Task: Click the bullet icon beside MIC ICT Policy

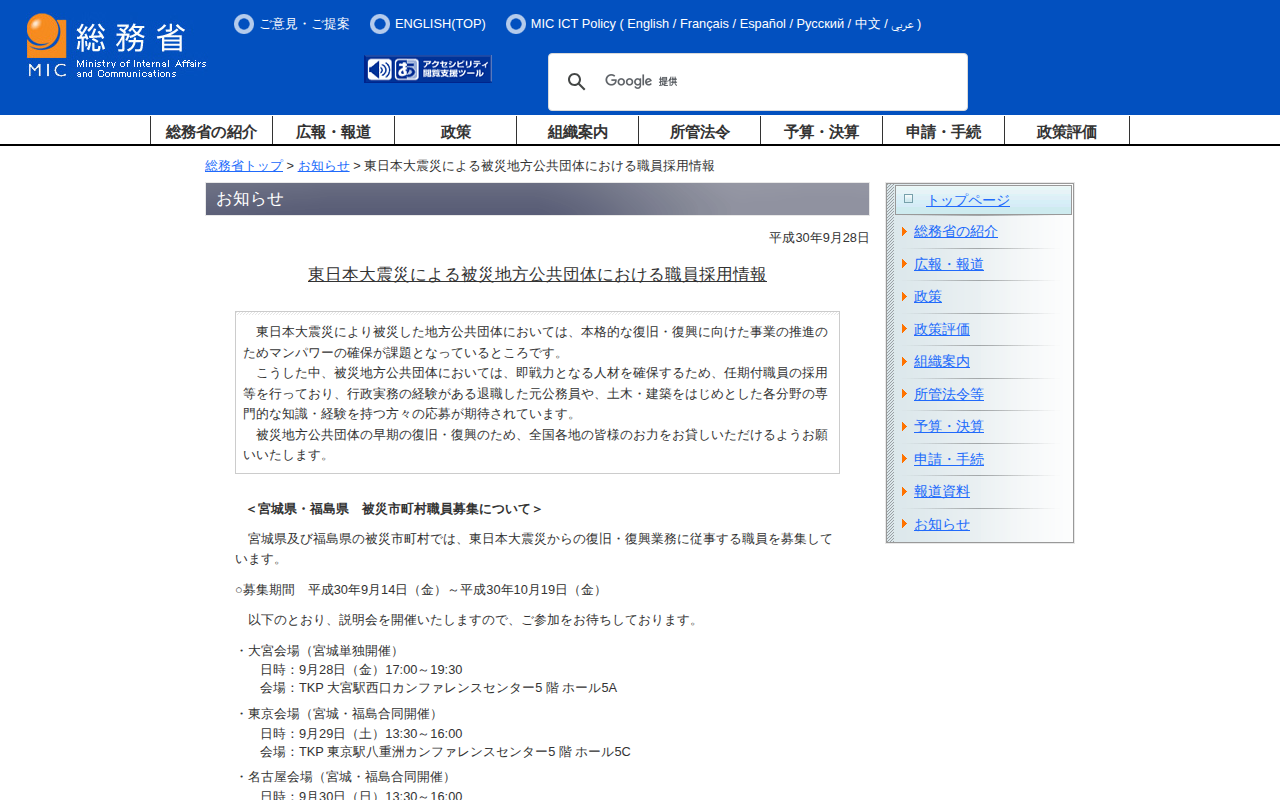Action: [516, 24]
